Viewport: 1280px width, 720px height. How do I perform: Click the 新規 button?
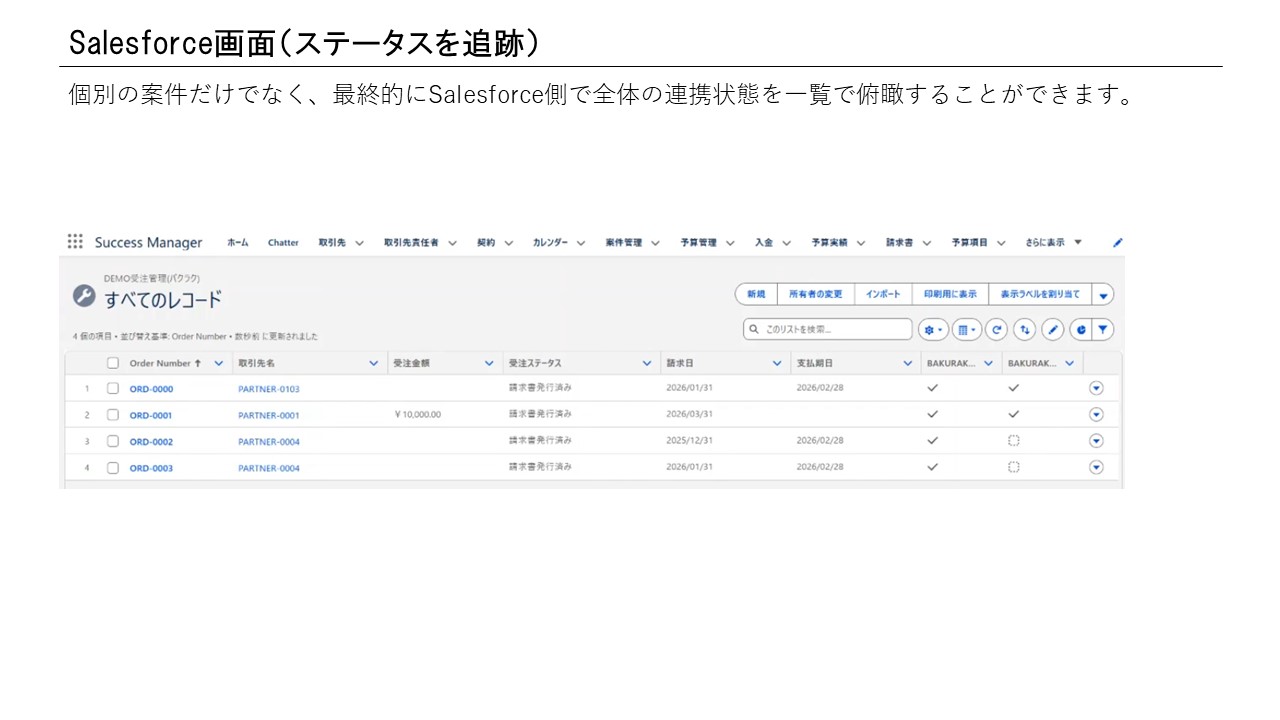755,294
